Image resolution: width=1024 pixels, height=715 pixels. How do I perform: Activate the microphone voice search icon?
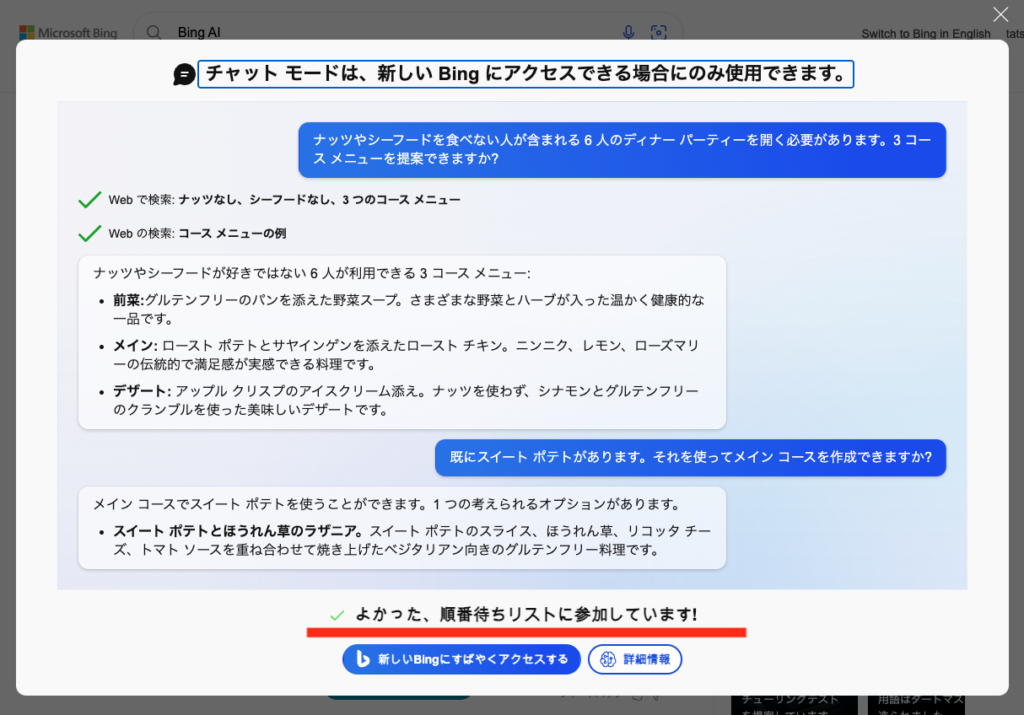(627, 31)
